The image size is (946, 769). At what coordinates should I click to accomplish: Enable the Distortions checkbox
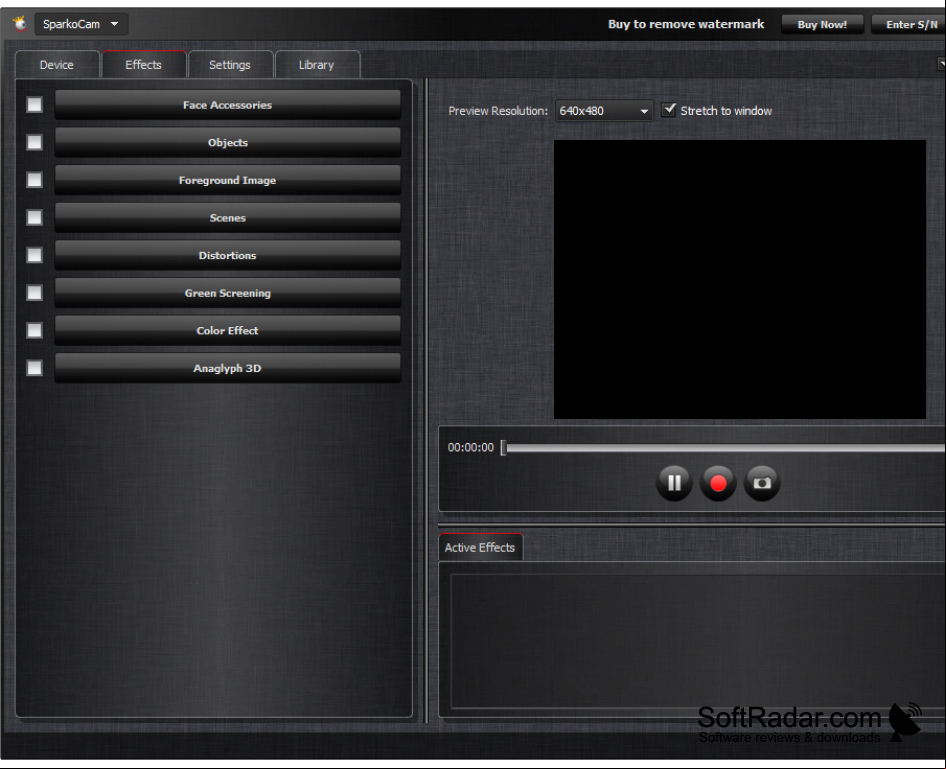[34, 255]
